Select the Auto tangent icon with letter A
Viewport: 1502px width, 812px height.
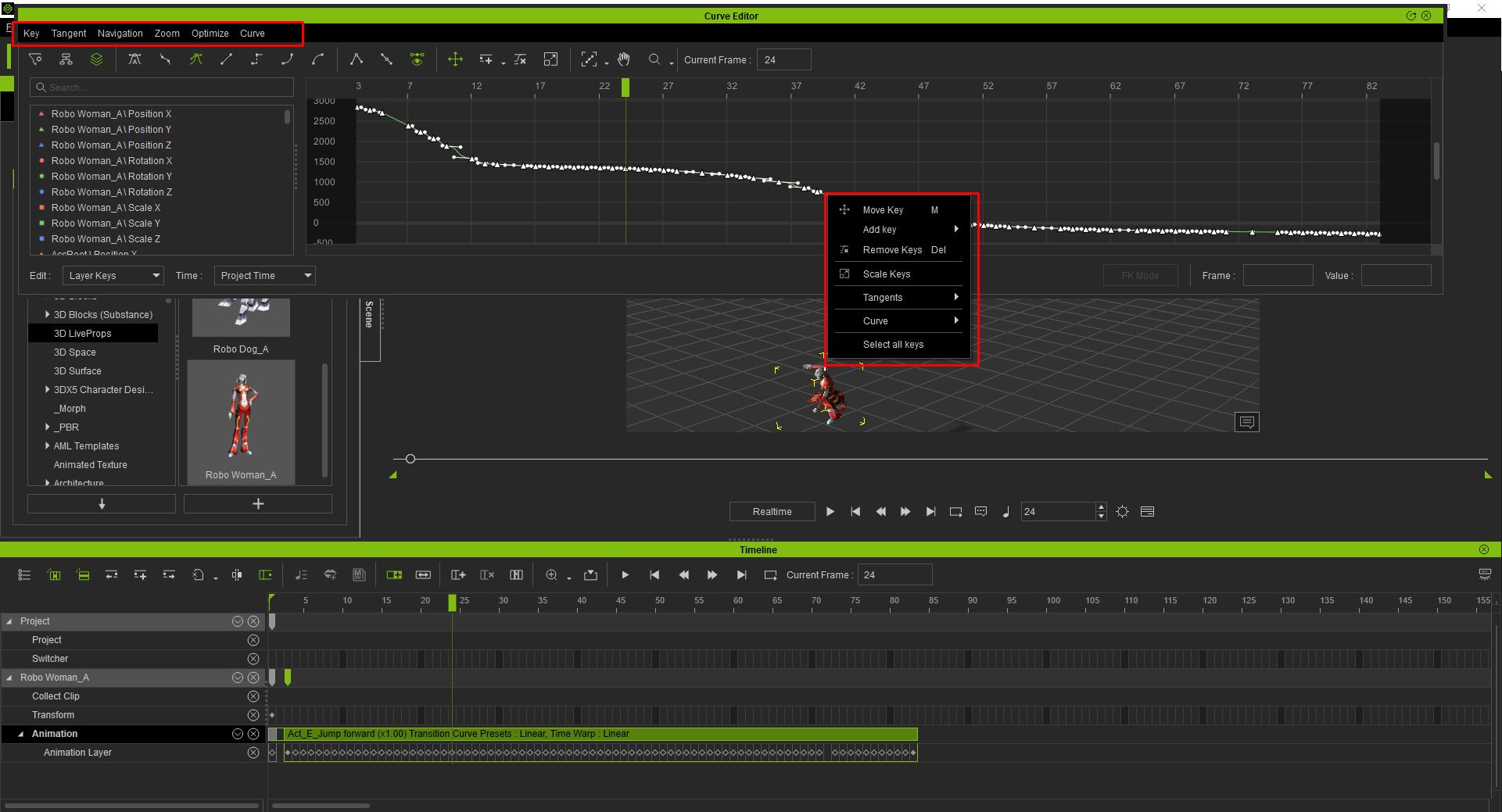134,59
